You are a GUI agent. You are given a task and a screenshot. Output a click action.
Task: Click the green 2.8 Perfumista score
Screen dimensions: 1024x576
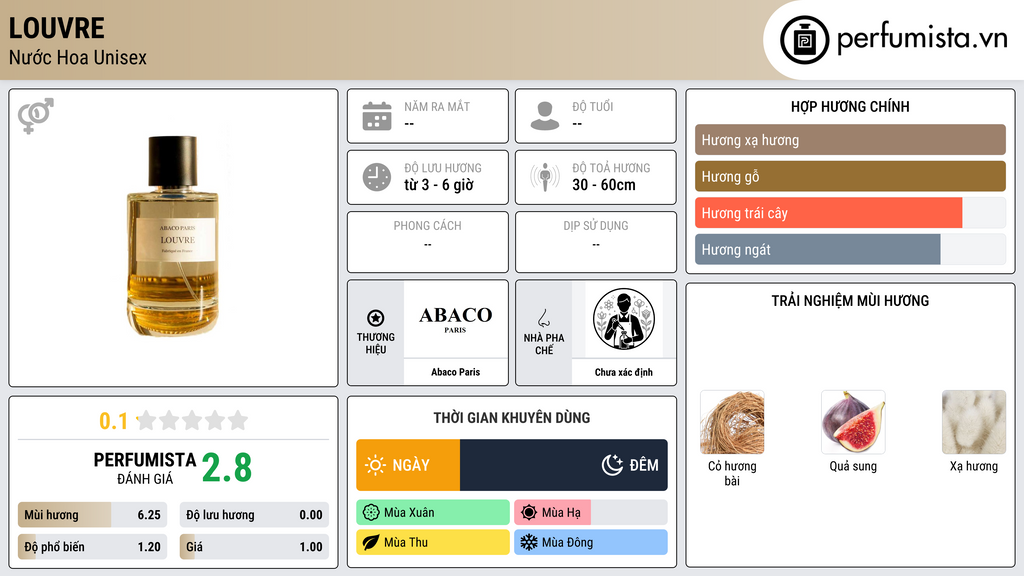point(227,468)
